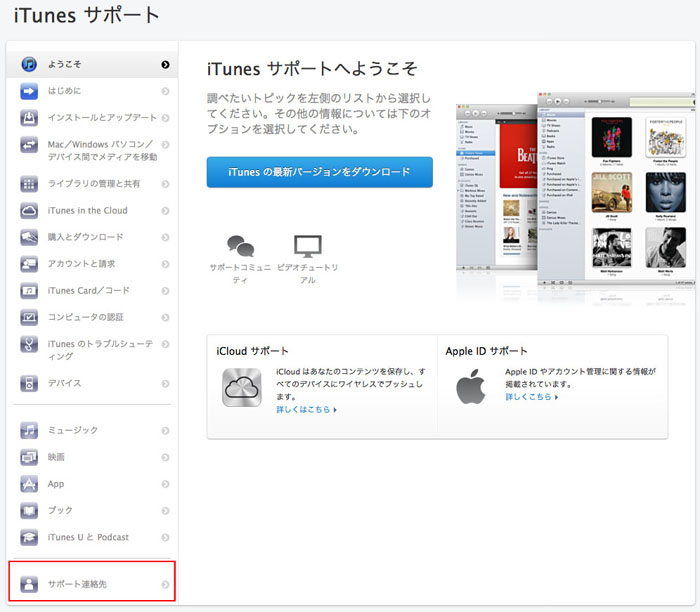The height and width of the screenshot is (612, 700).
Task: Click the chevron on iTunes U と Podcast row
Action: click(x=165, y=537)
